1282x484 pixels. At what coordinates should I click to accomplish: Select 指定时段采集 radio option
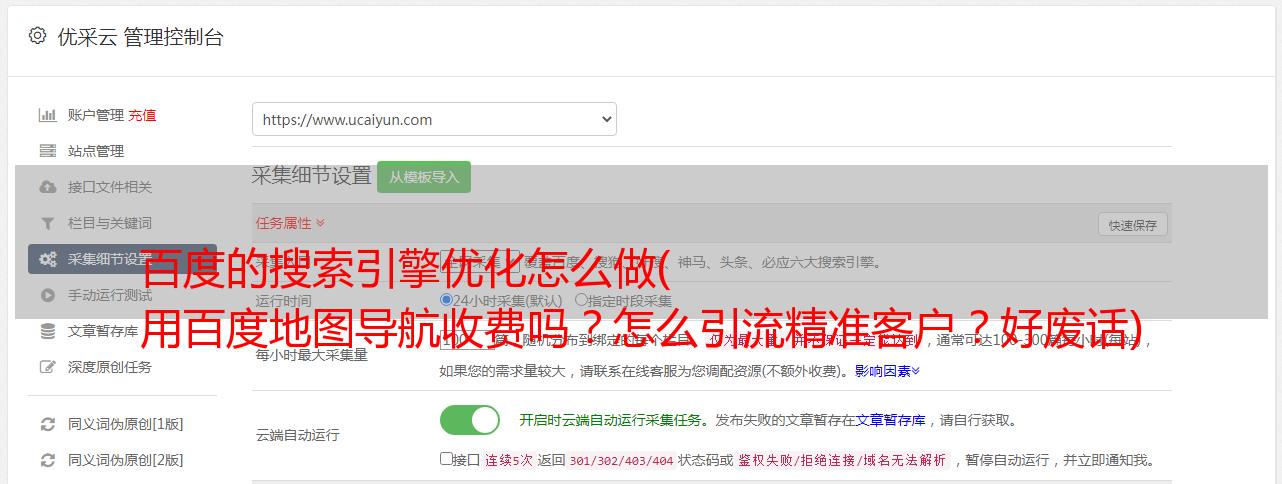[580, 299]
